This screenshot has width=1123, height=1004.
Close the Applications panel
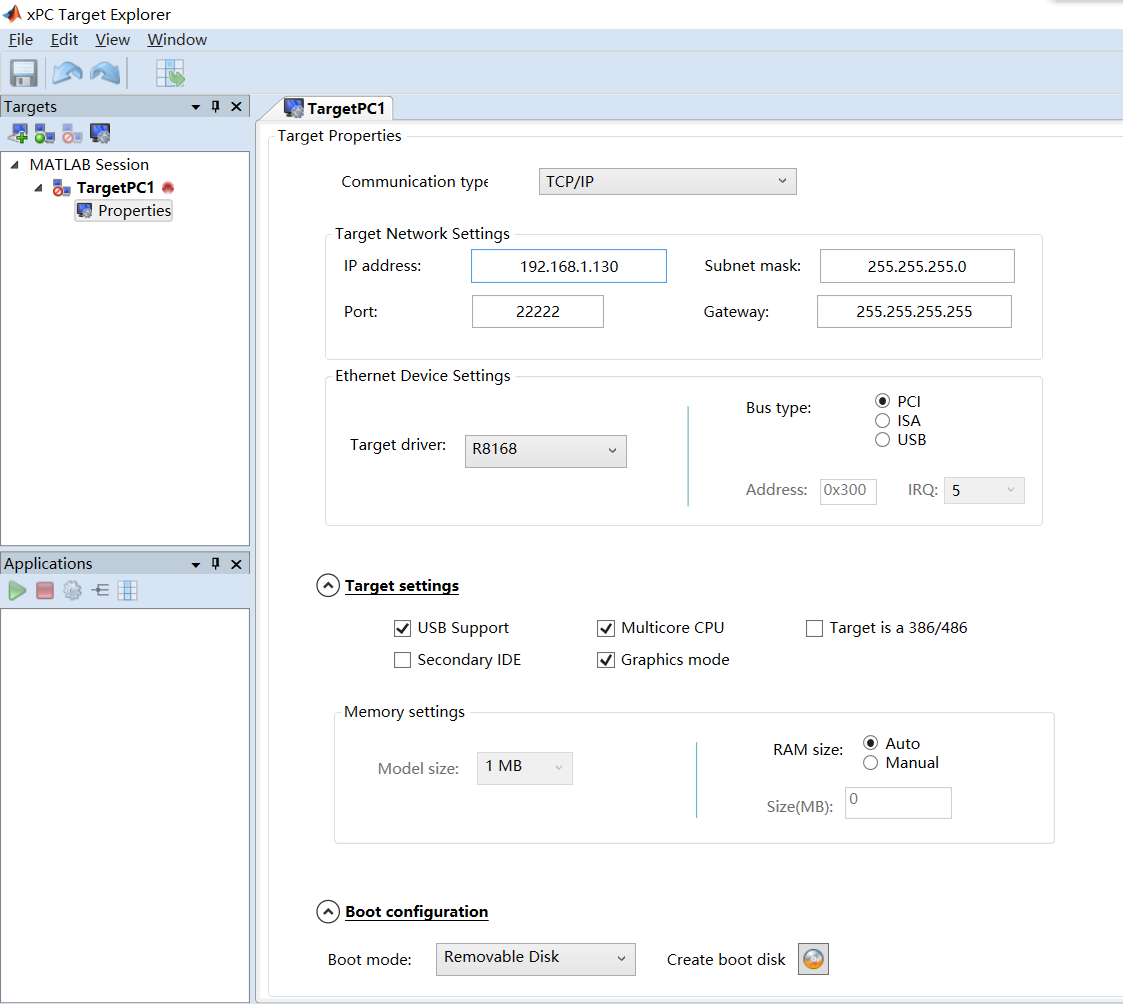236,564
